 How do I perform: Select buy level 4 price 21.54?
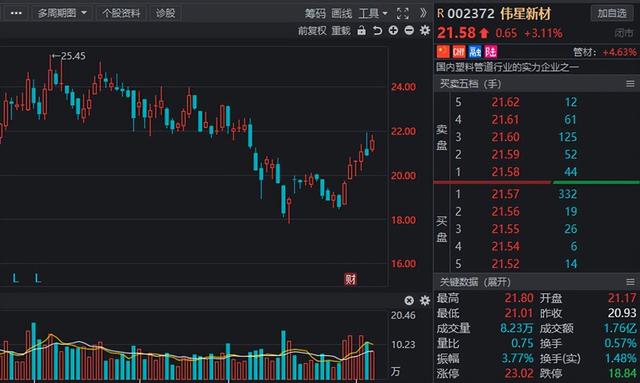[505, 247]
